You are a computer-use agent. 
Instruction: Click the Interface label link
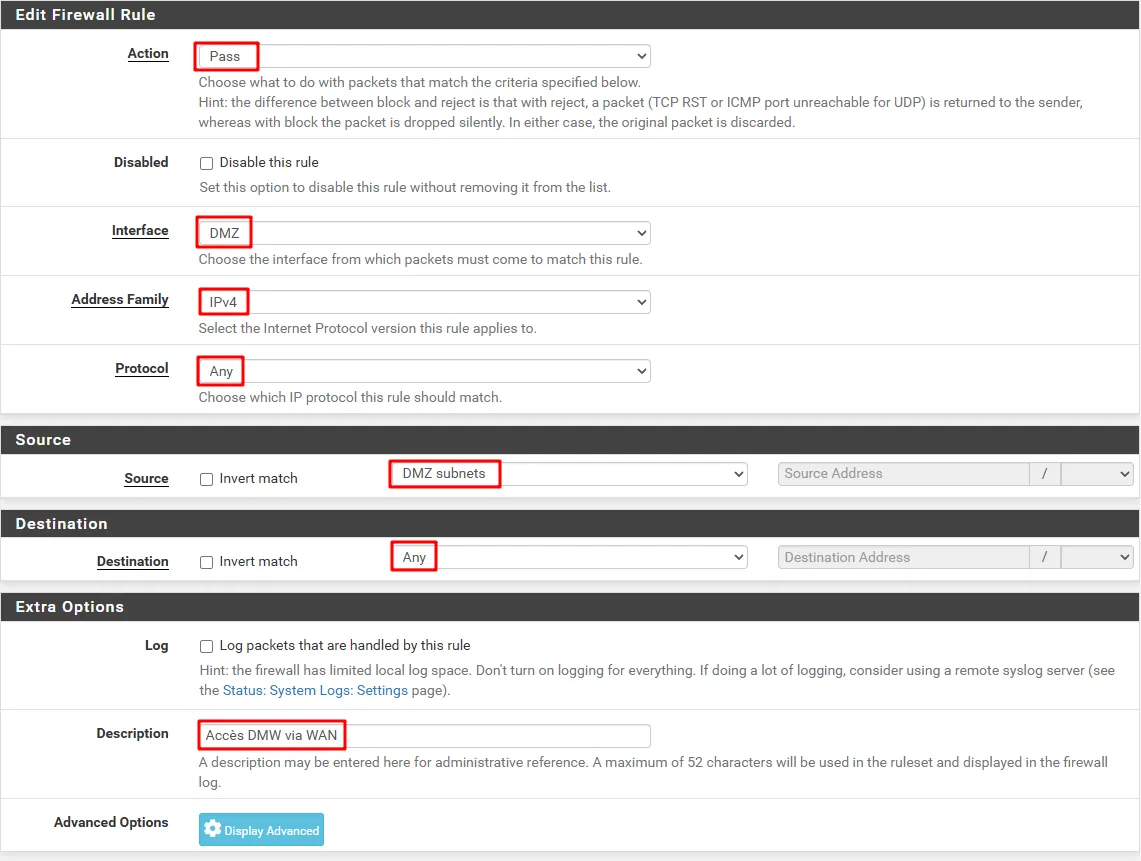[140, 230]
